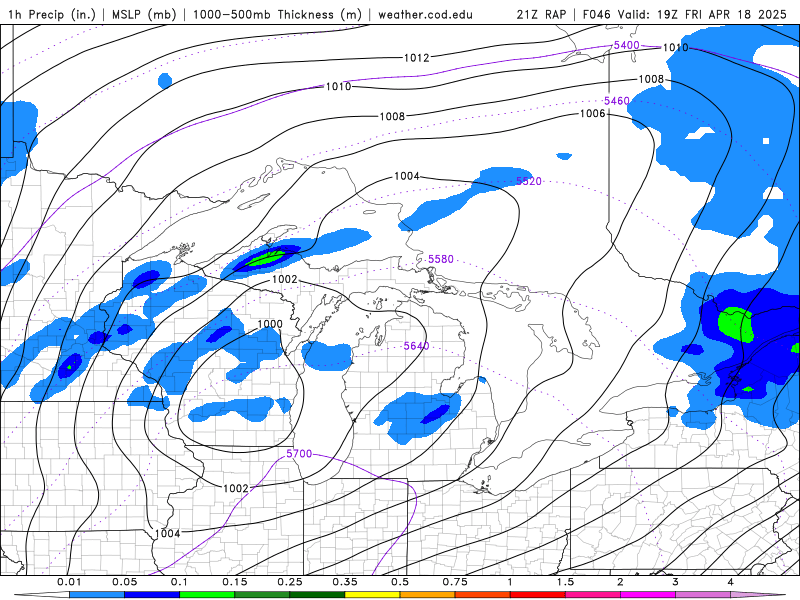
Task: Click the 1.5 legend value
Action: (565, 582)
